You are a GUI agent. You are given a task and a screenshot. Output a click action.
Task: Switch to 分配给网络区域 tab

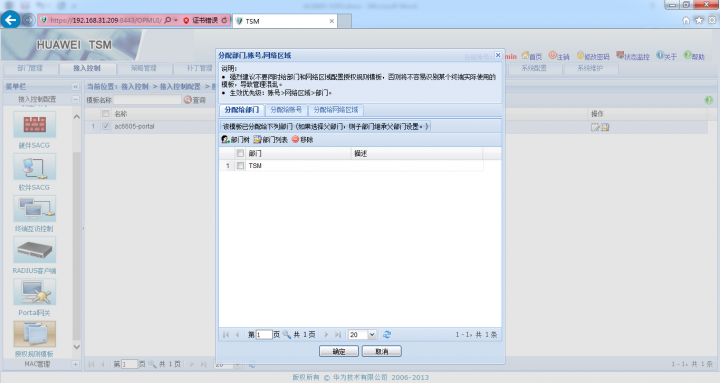[x=336, y=110]
